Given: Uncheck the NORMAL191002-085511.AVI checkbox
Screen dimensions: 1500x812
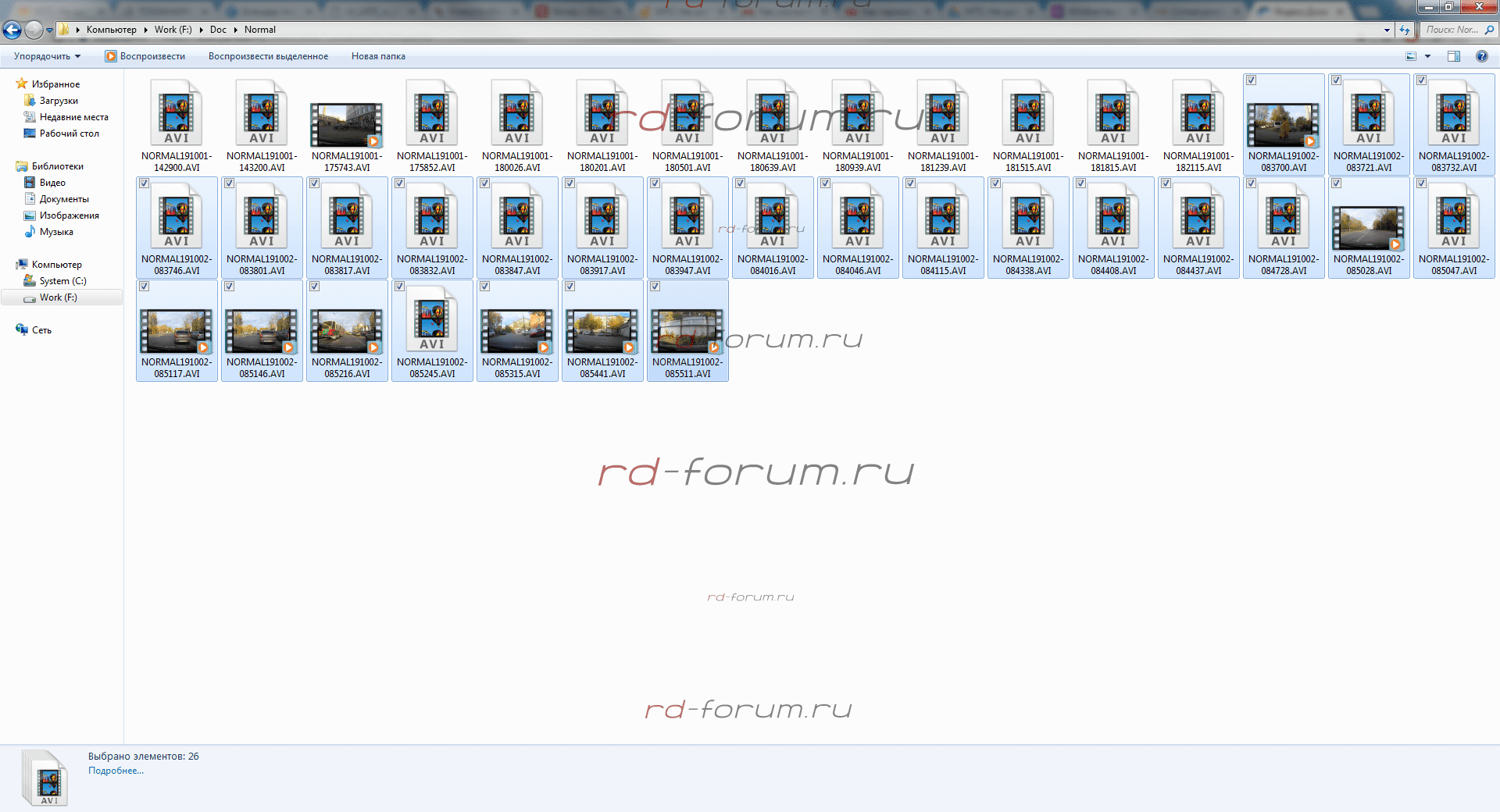Looking at the screenshot, I should (x=655, y=287).
